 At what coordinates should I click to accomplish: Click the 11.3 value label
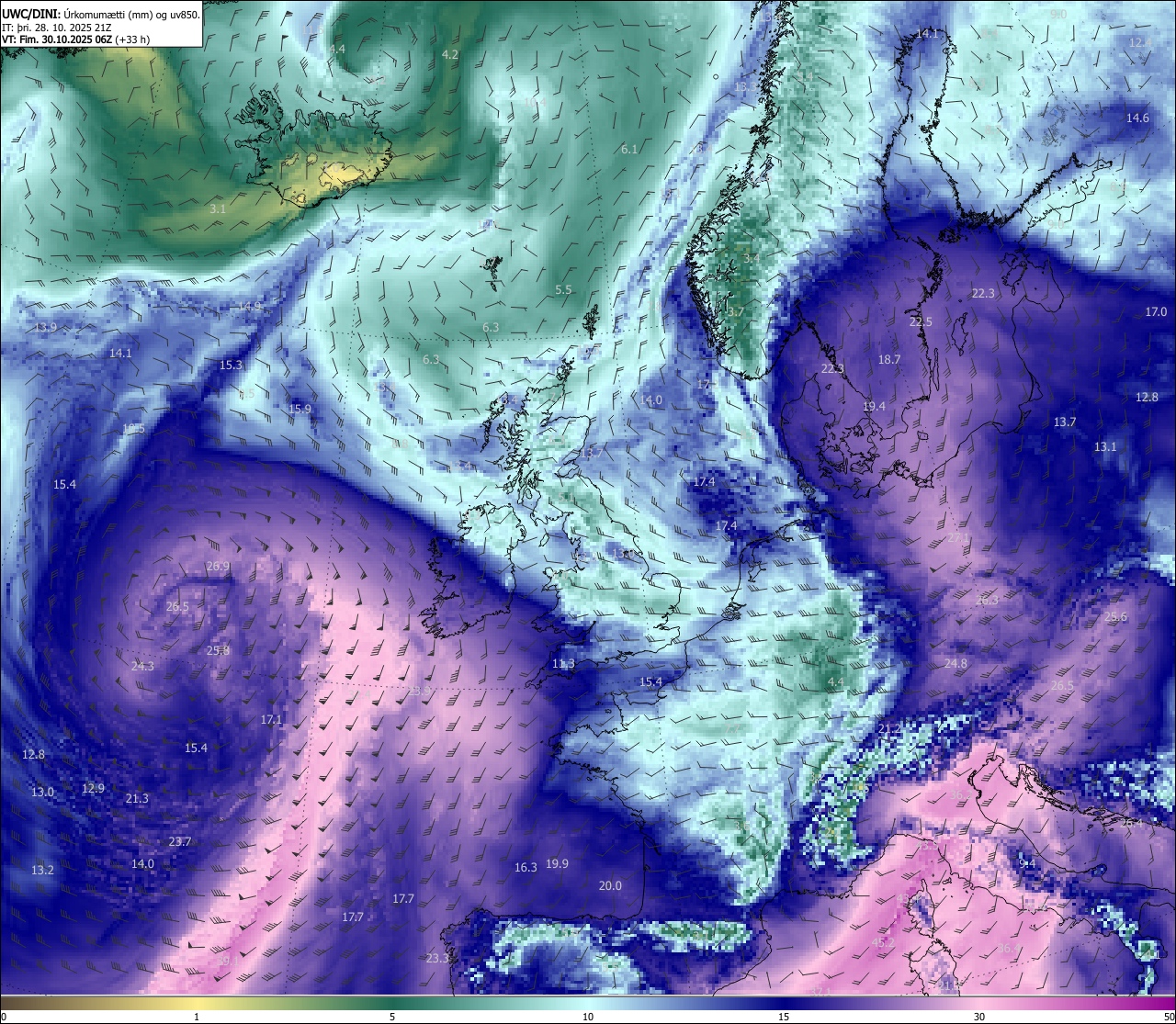563,663
